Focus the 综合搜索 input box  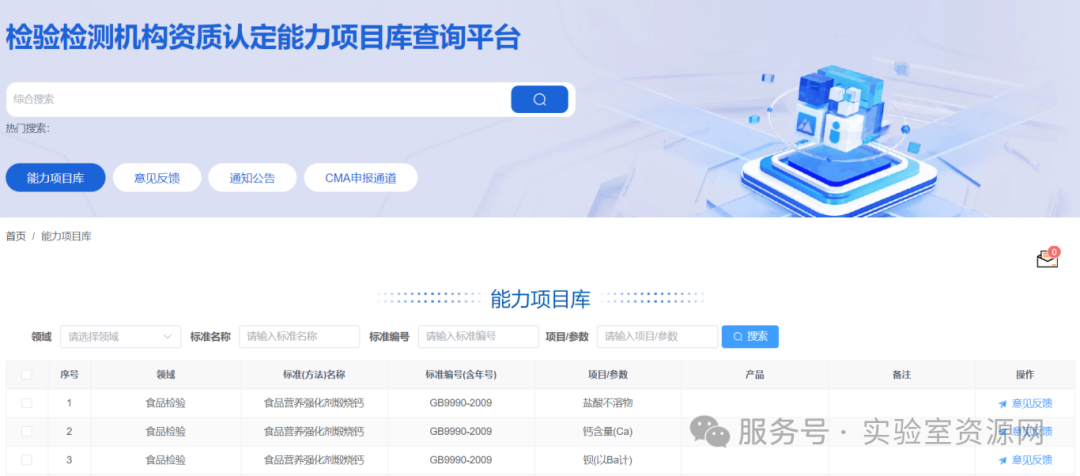point(258,99)
